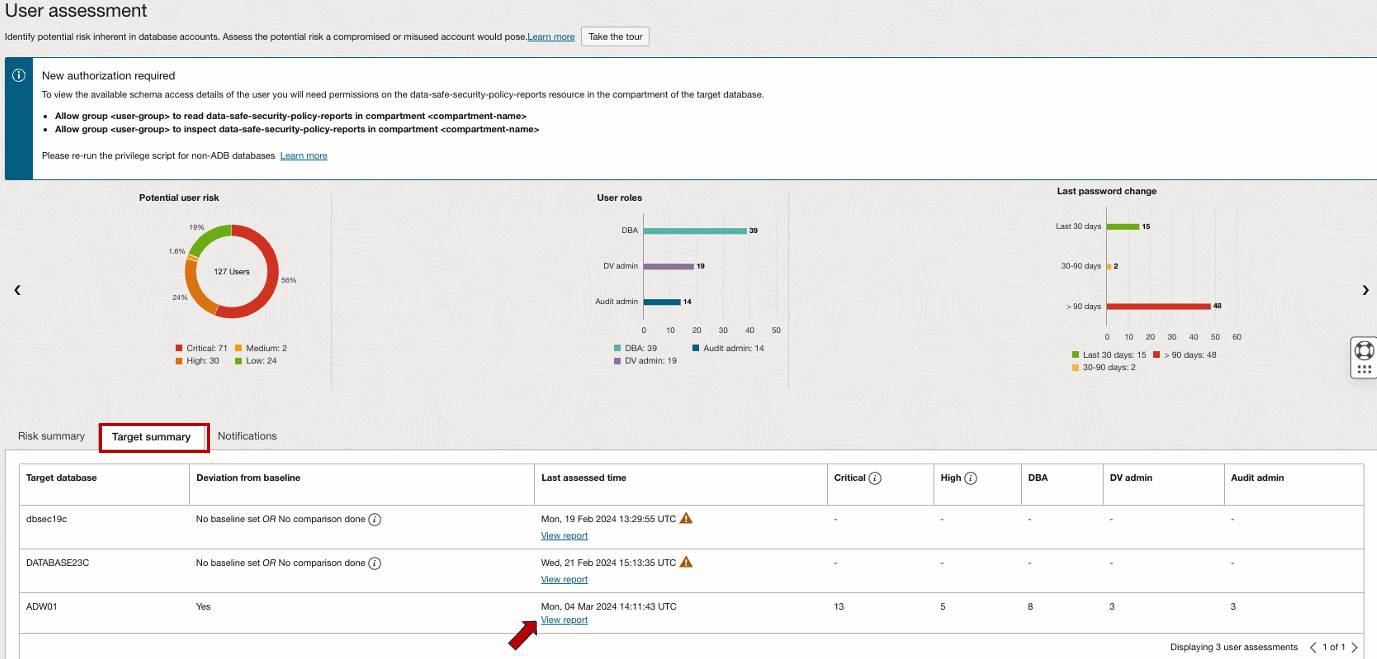This screenshot has width=1377, height=659.
Task: Click the 30-90 days: 2 legend entry
Action: (1103, 367)
